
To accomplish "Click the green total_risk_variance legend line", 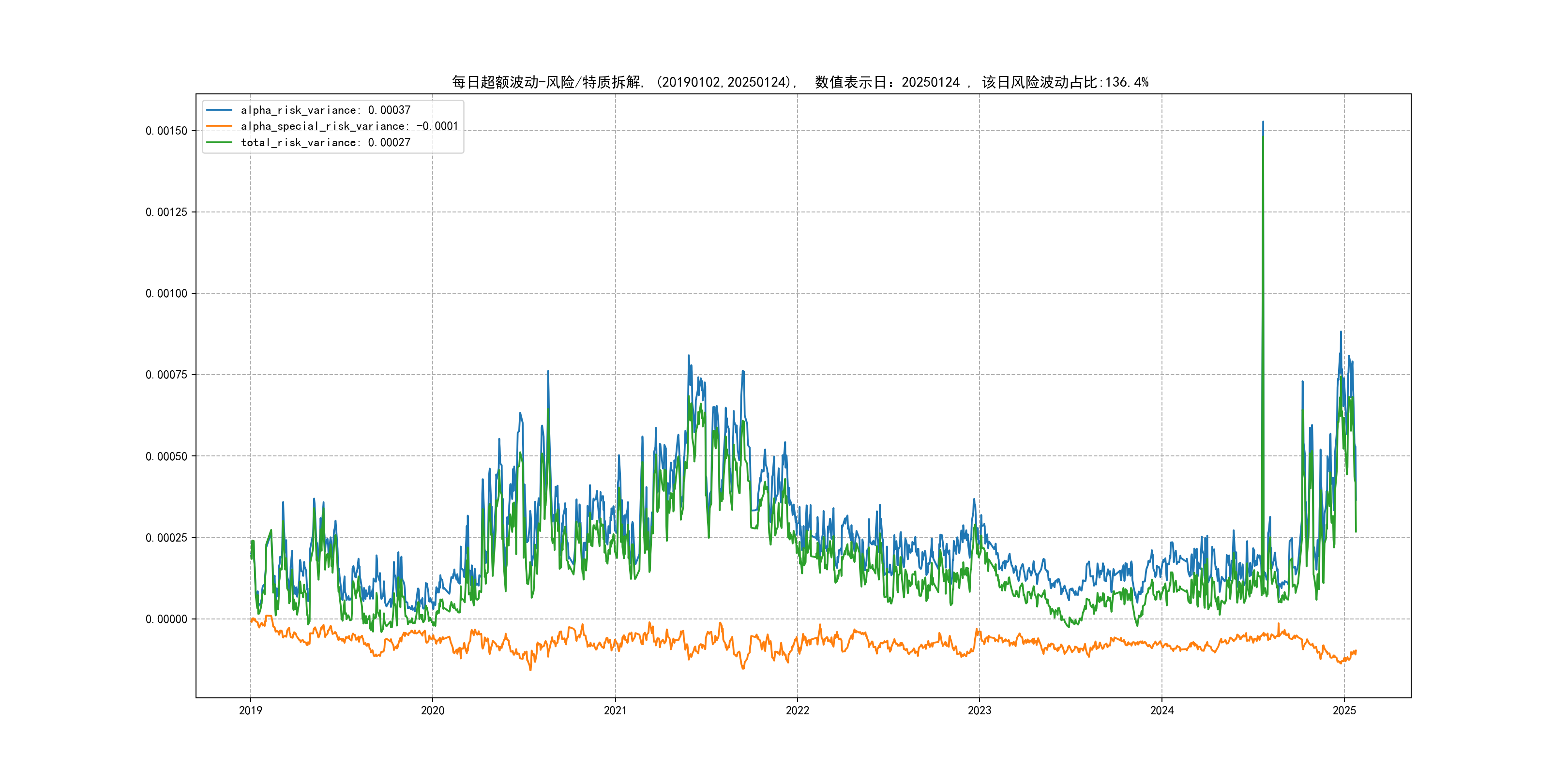I will click(219, 142).
